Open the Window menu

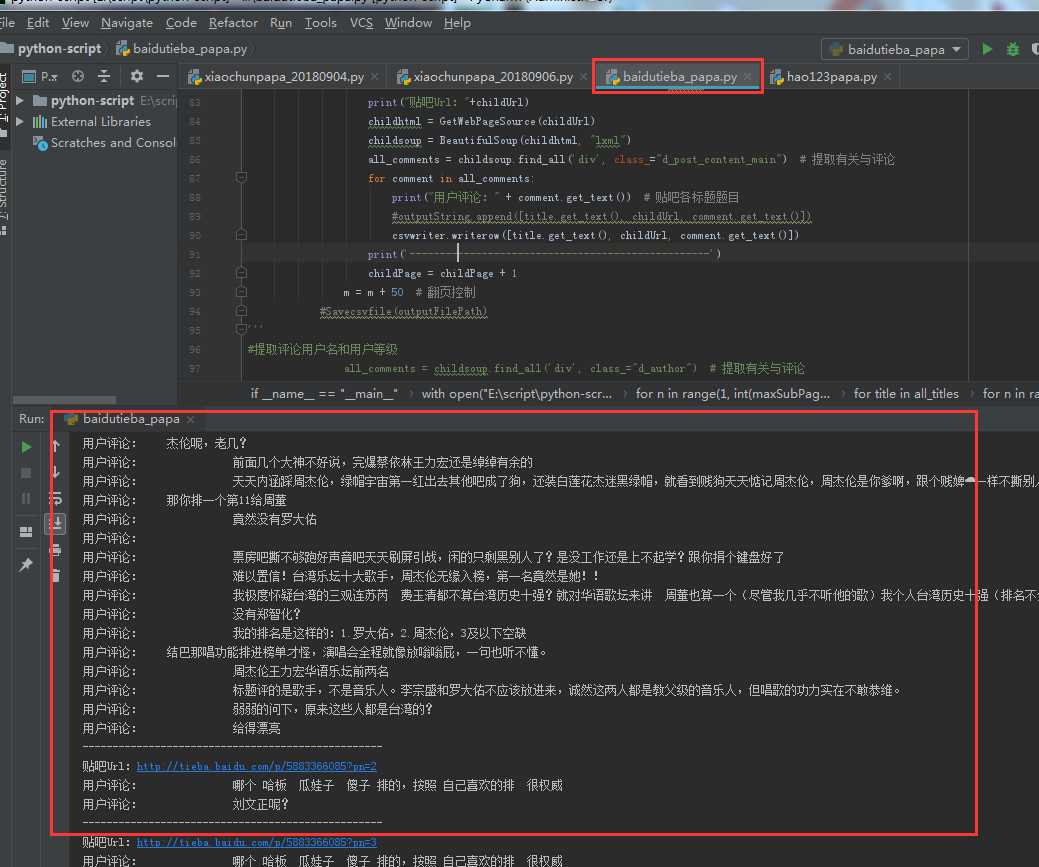[x=408, y=23]
